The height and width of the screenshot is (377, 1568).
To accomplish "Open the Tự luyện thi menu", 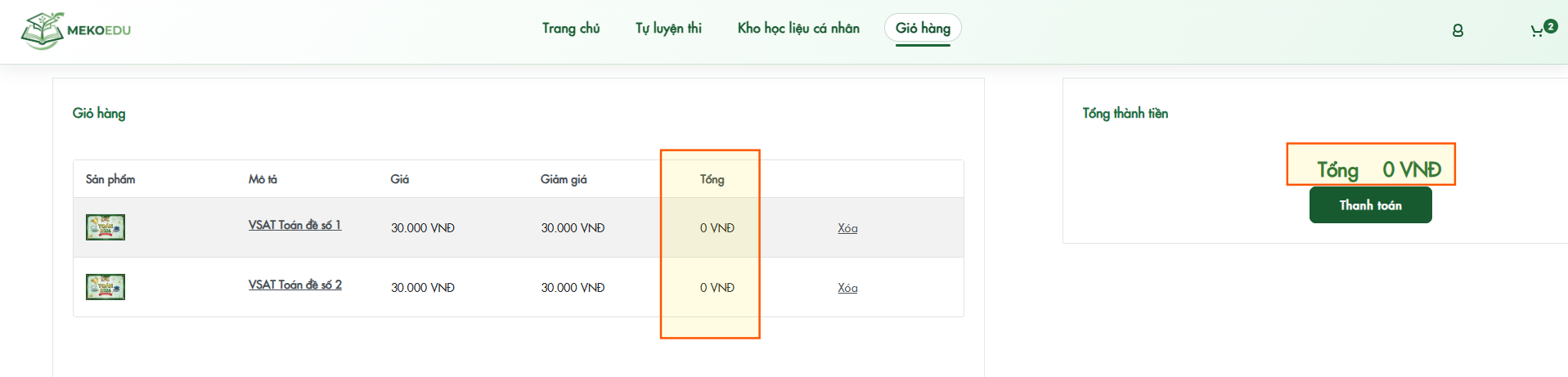I will pyautogui.click(x=668, y=29).
